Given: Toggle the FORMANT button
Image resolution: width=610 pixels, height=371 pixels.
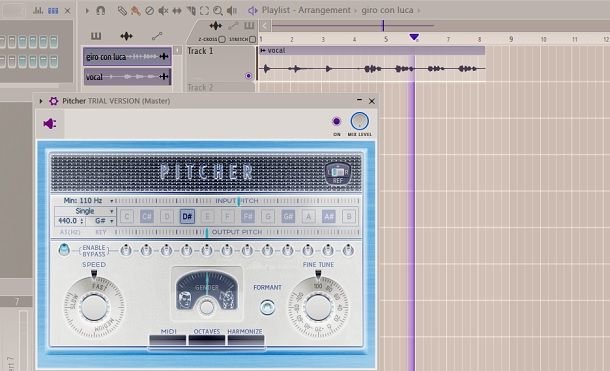Looking at the screenshot, I should click(x=267, y=307).
